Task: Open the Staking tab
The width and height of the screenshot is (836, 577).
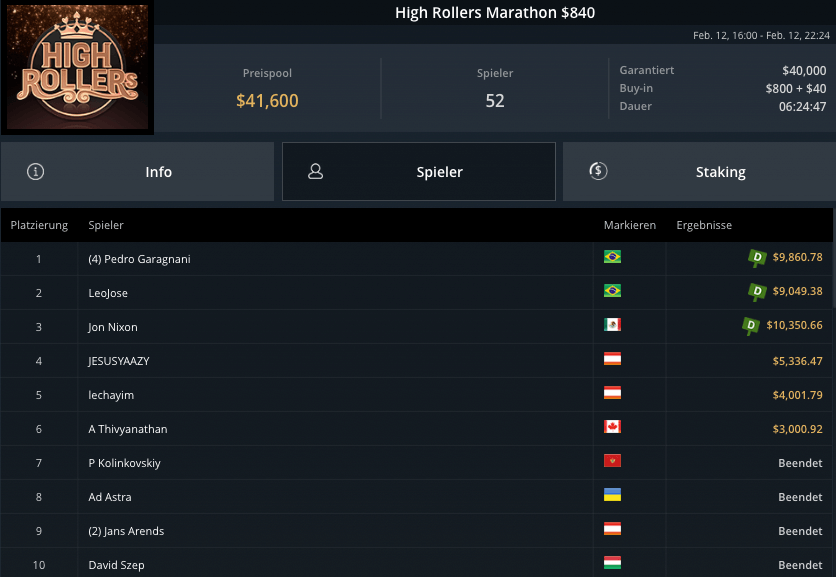Action: point(699,172)
